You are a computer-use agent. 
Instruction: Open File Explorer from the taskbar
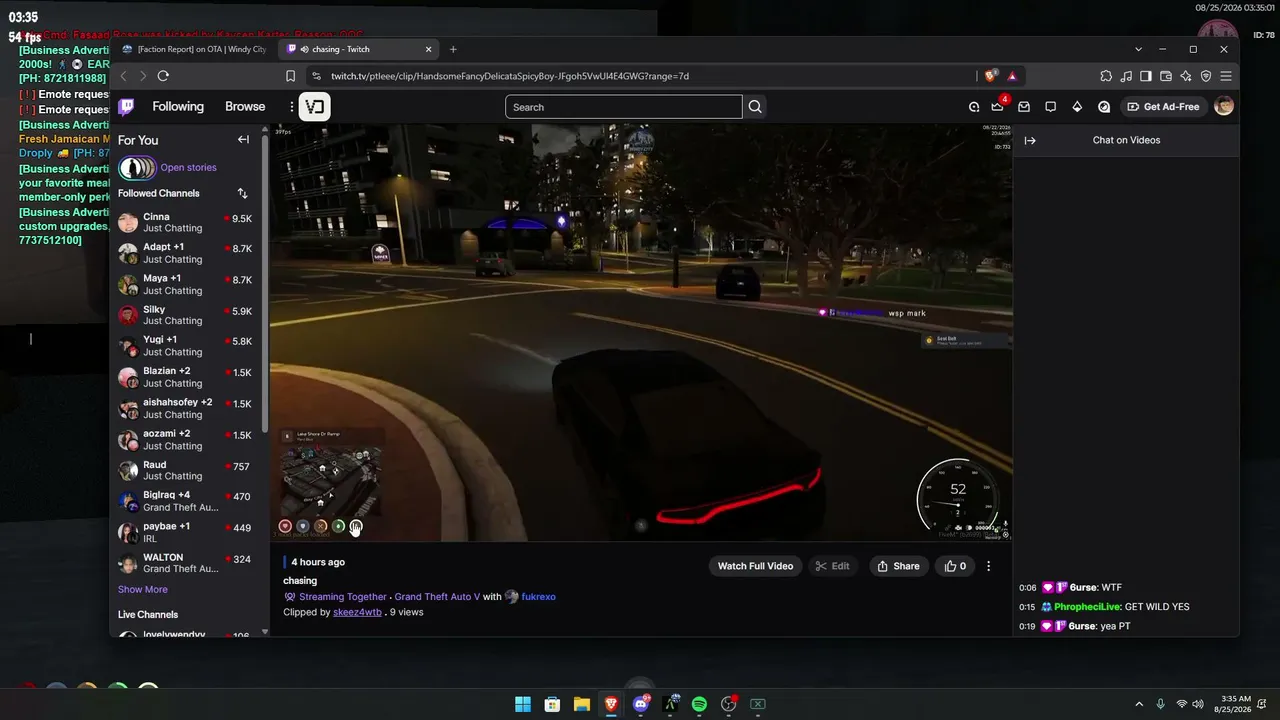581,704
